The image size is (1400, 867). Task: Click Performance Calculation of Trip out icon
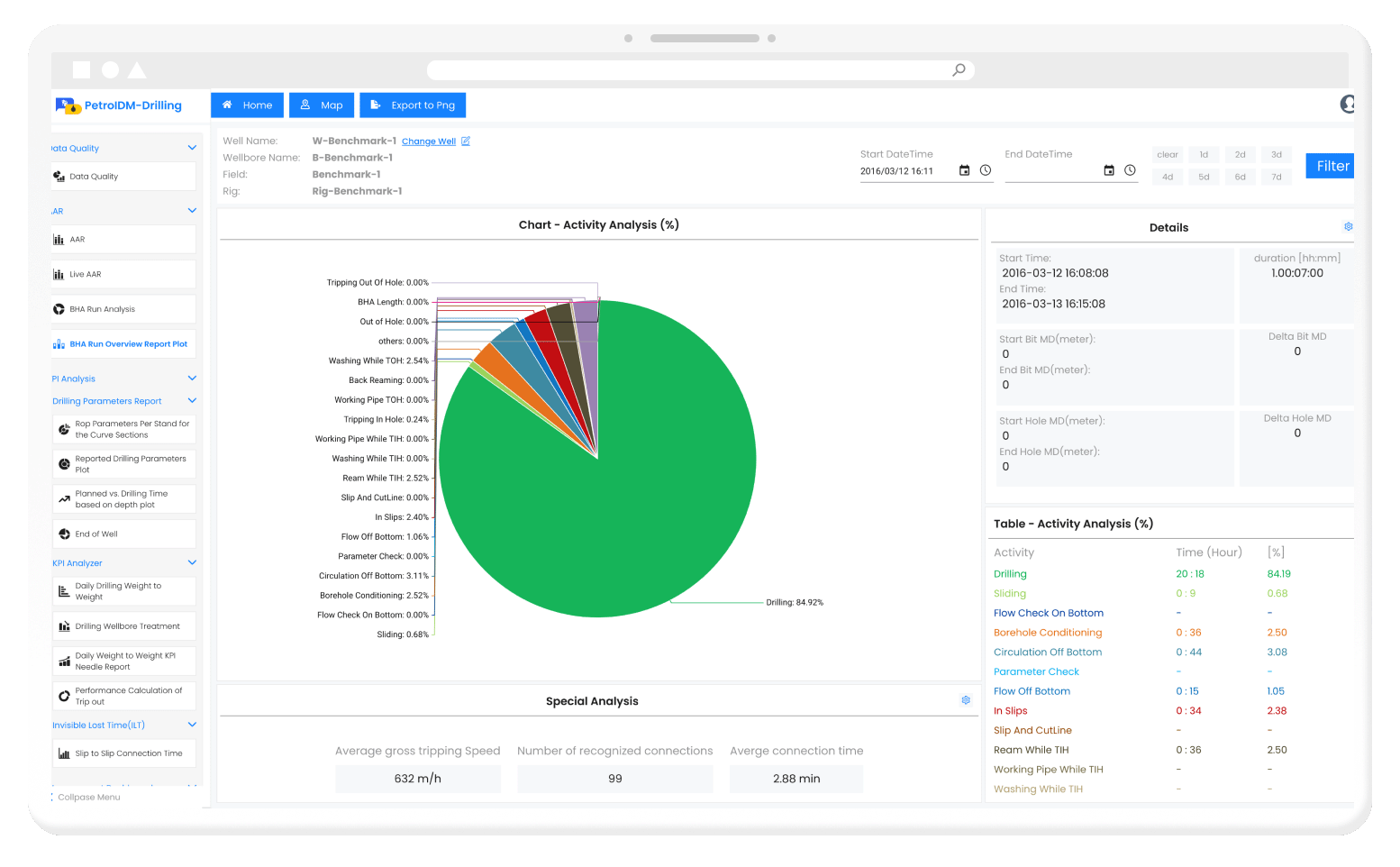(x=64, y=696)
